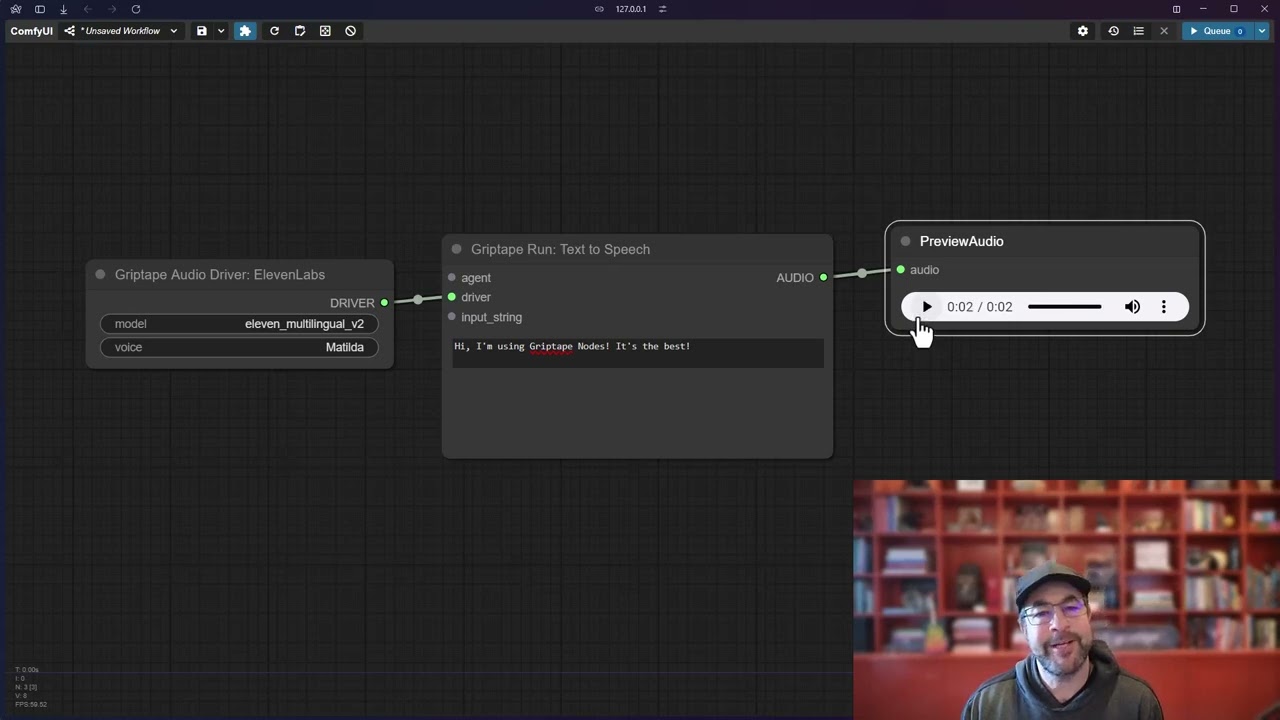Reload page with browser refresh icon
Image resolution: width=1280 pixels, height=720 pixels.
pyautogui.click(x=136, y=9)
